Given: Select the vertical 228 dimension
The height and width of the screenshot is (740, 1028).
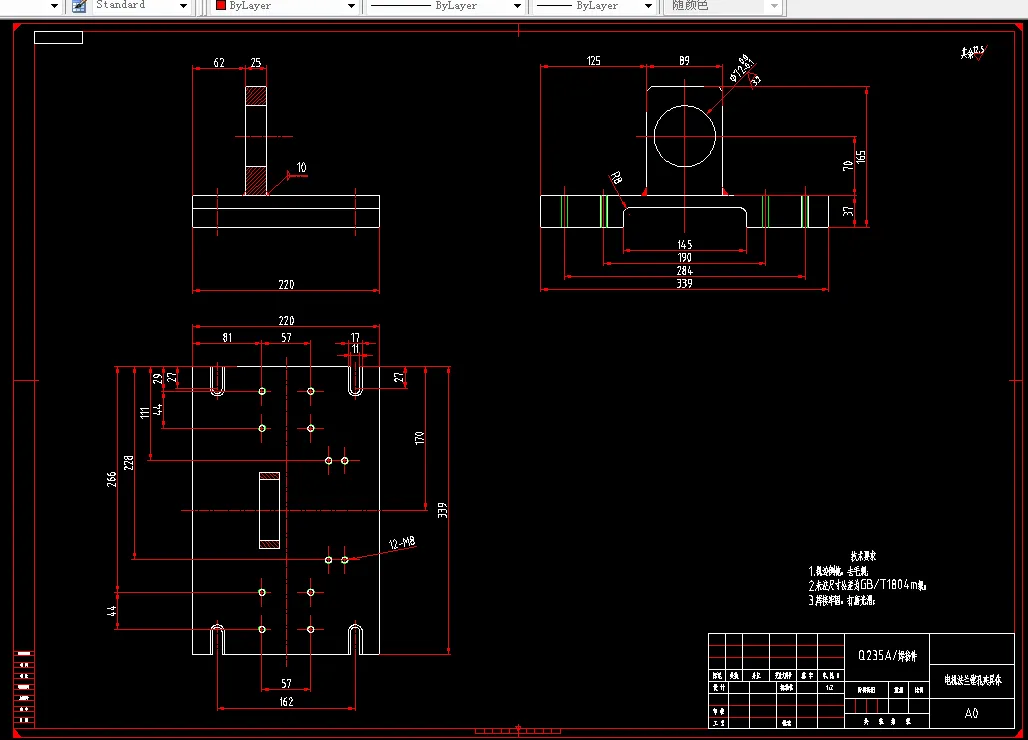Looking at the screenshot, I should [x=128, y=463].
